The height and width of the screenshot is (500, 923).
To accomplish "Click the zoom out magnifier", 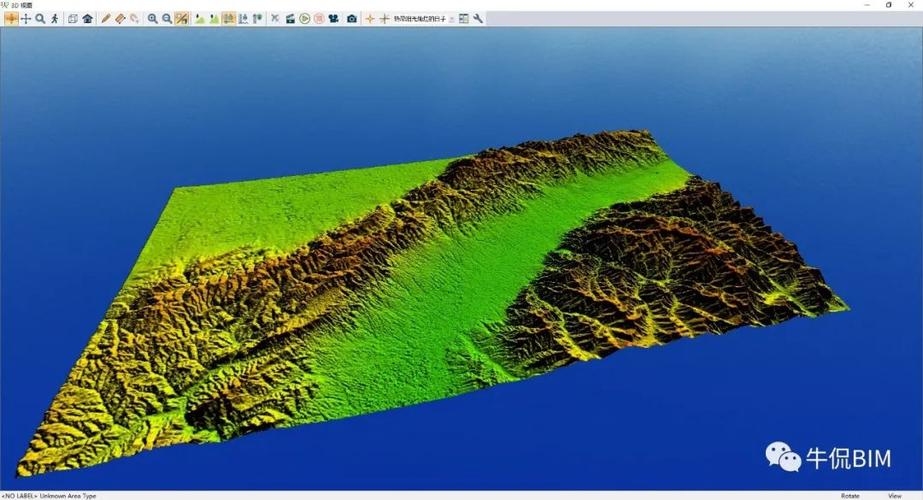I will point(167,19).
